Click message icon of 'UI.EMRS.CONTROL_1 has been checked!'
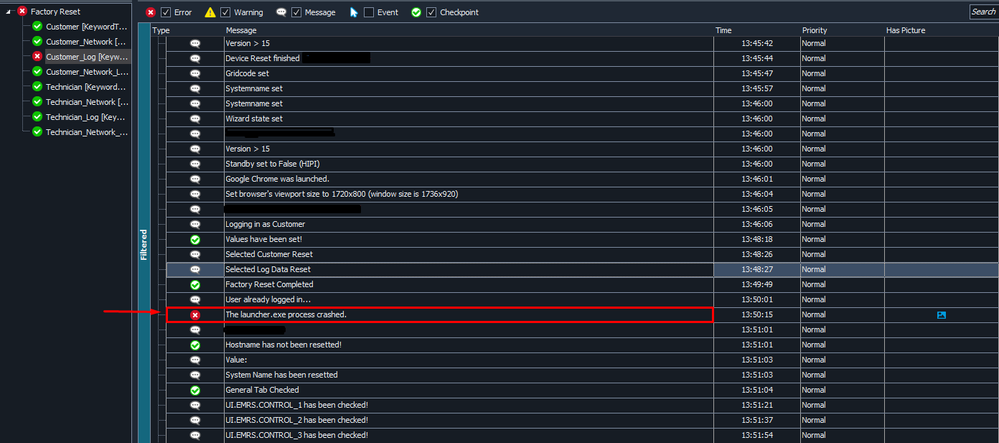The height and width of the screenshot is (443, 999). 196,405
